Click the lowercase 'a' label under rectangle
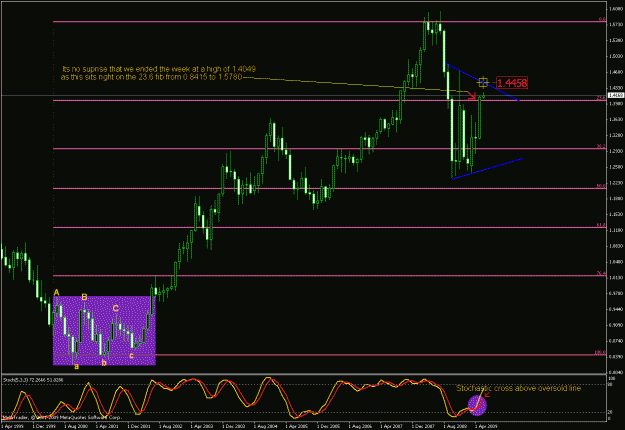 77,366
